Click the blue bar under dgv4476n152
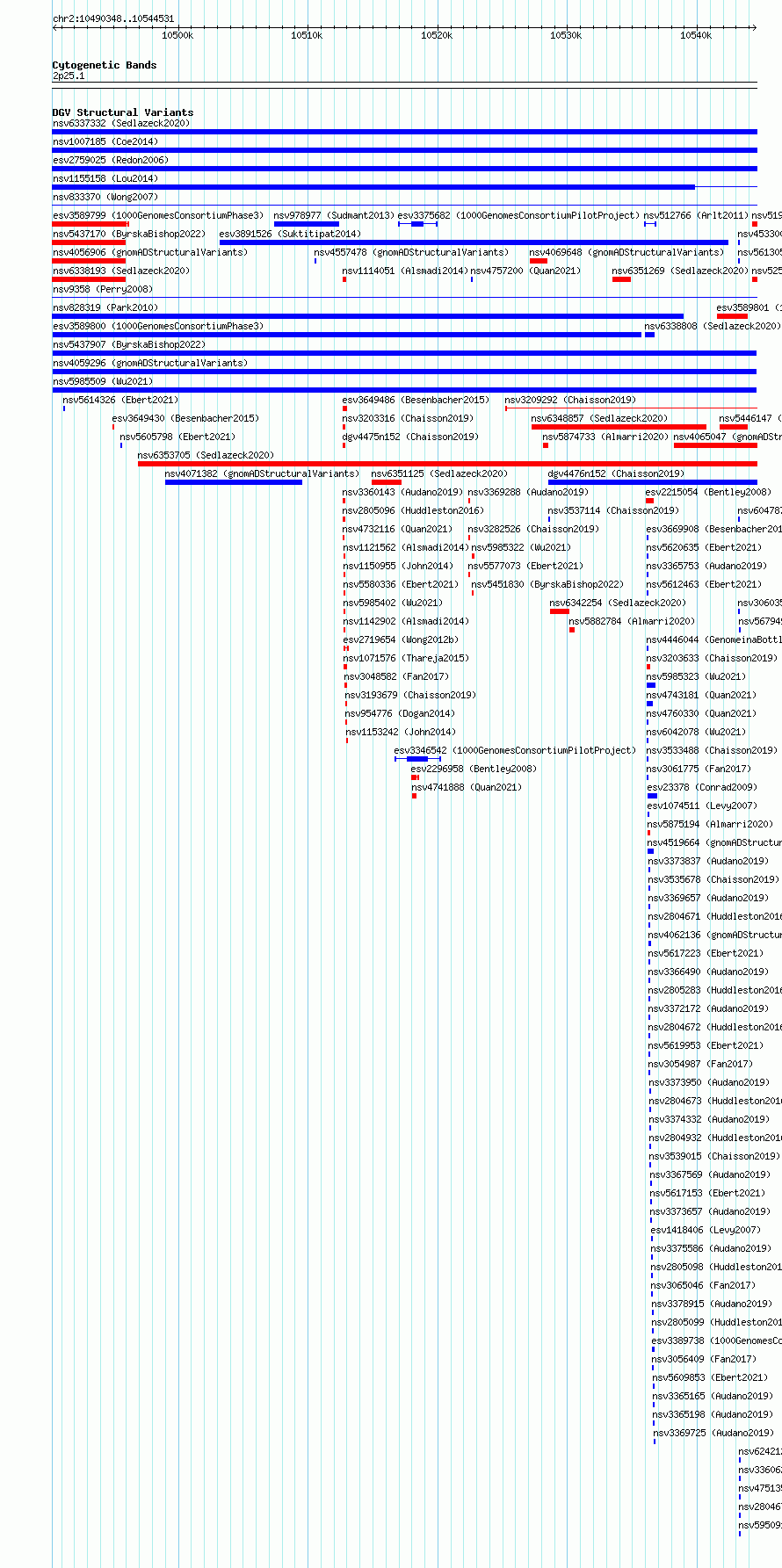 click(653, 482)
